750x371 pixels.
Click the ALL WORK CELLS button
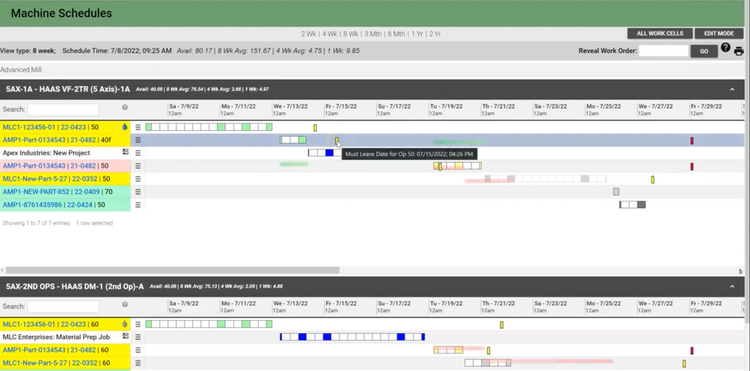tap(660, 33)
